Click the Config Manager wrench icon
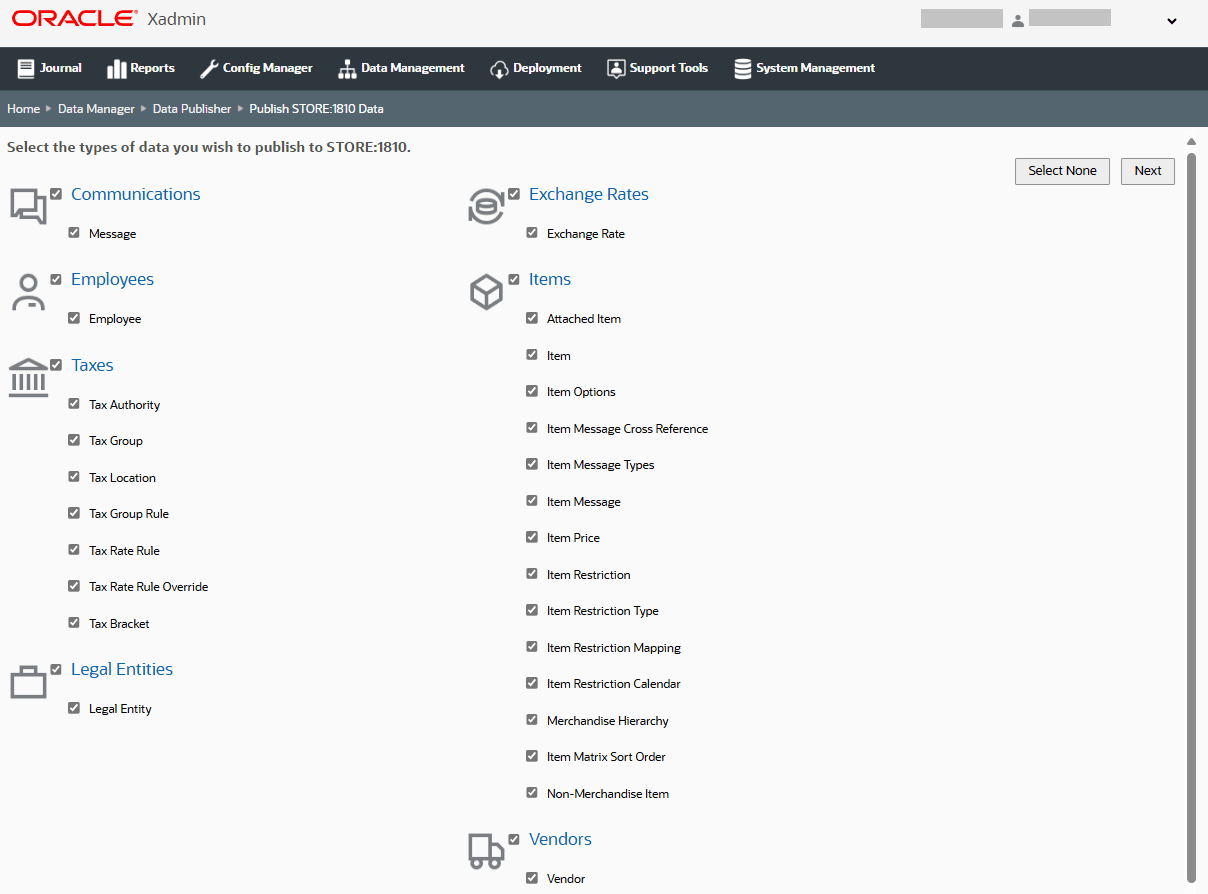 coord(208,68)
